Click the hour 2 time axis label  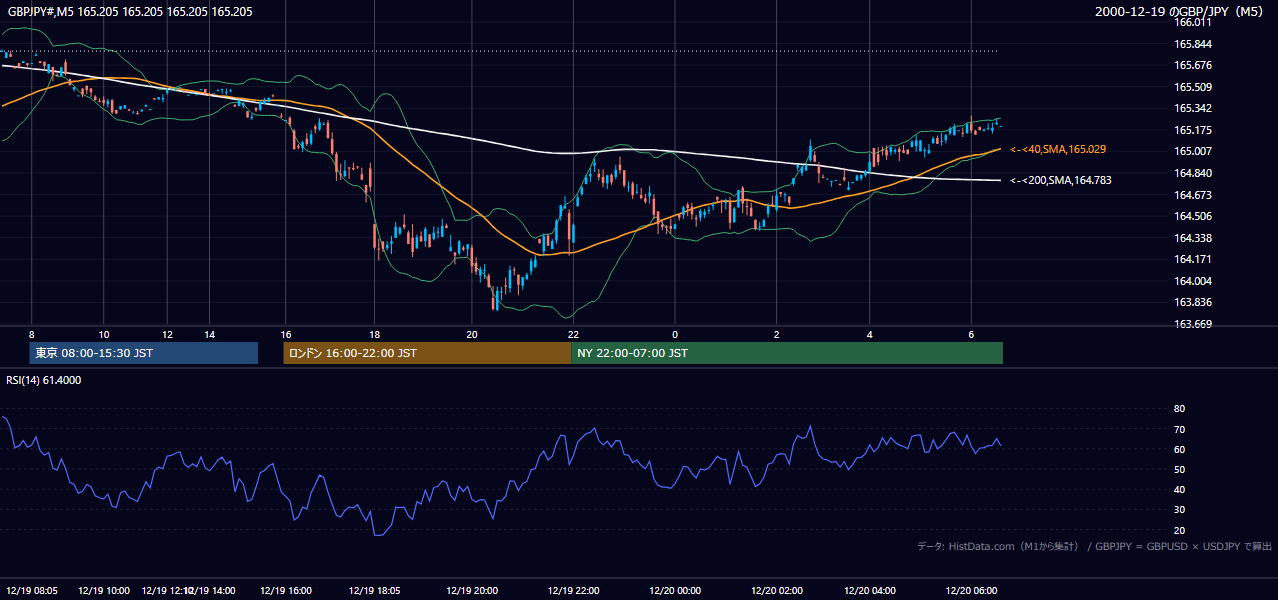[x=777, y=334]
